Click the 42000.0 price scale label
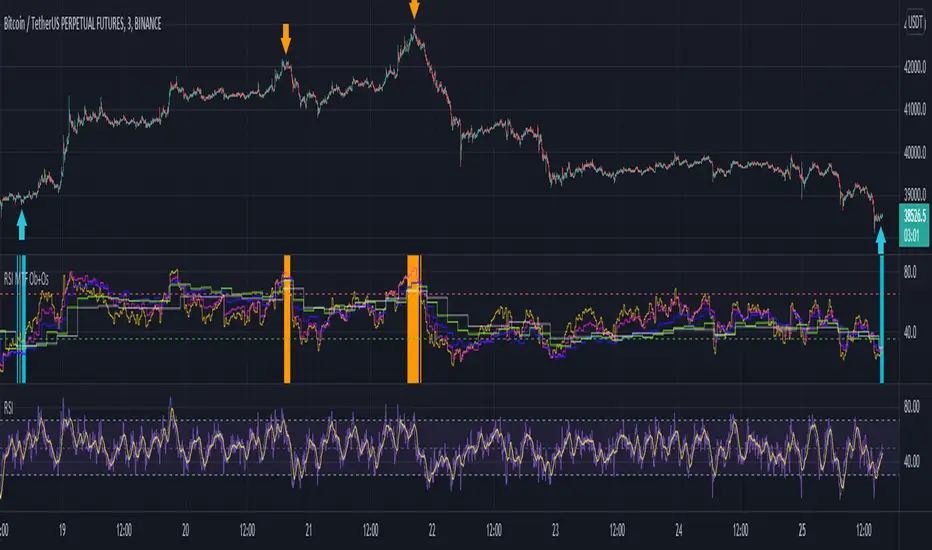Image resolution: width=932 pixels, height=550 pixels. (x=915, y=67)
